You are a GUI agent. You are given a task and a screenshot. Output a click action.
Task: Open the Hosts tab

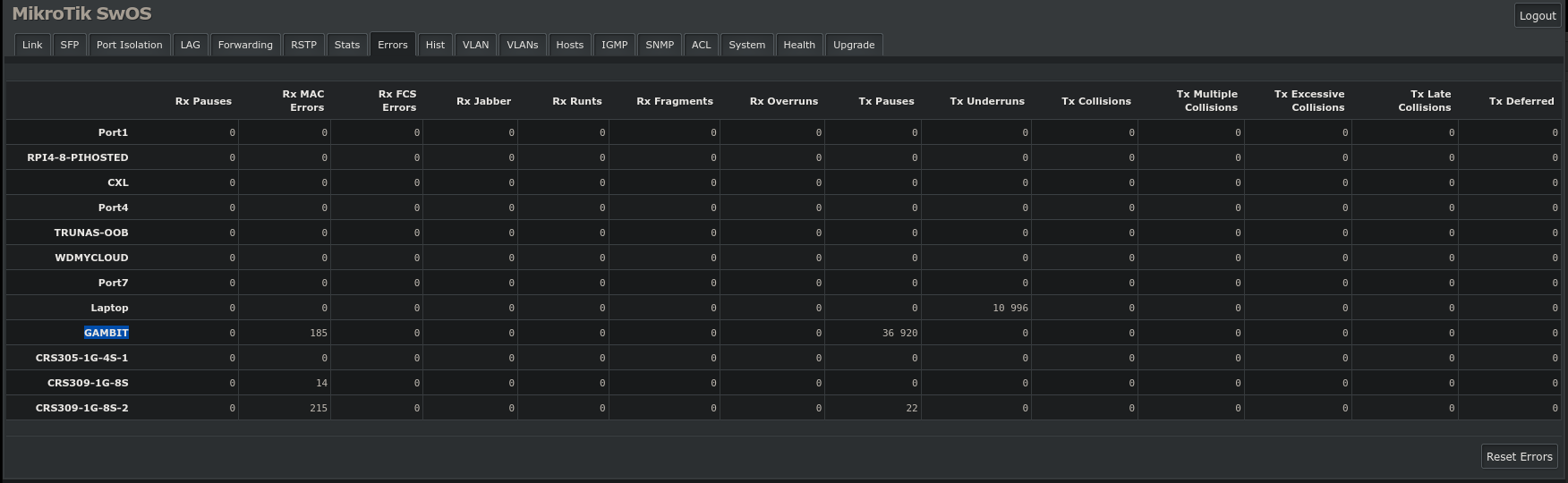pyautogui.click(x=570, y=45)
